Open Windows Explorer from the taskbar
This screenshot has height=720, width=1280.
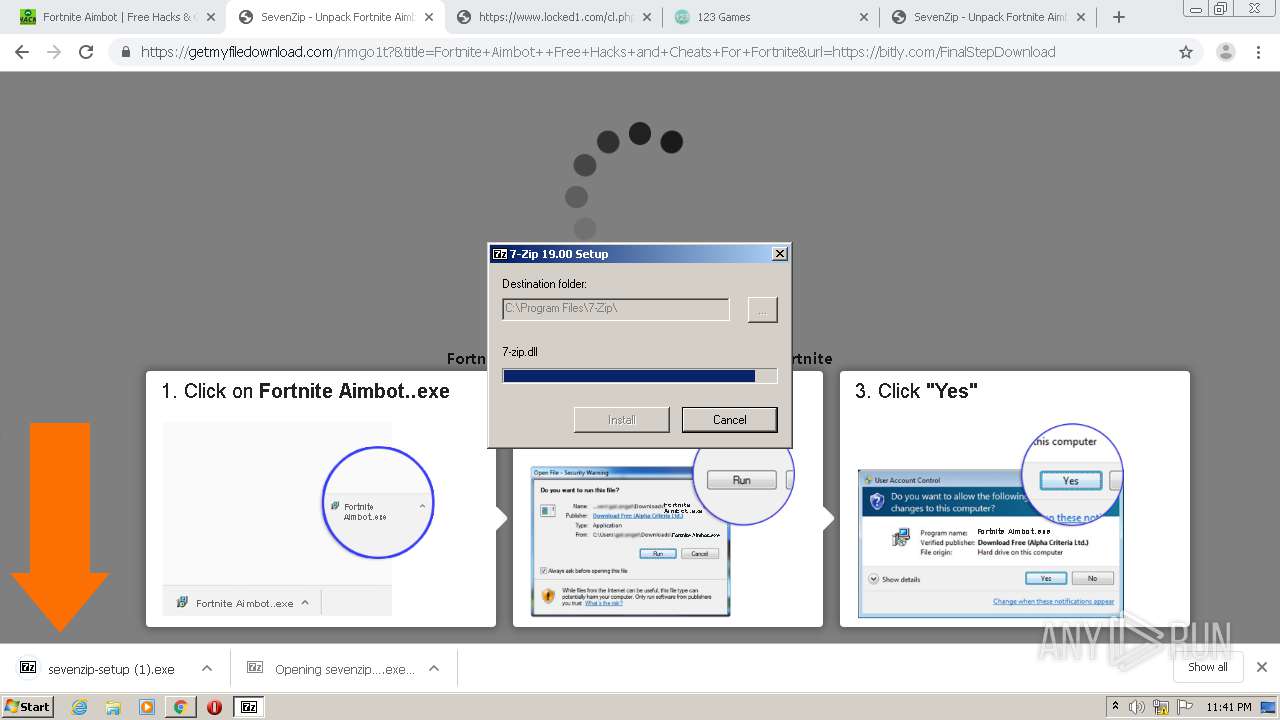coord(113,707)
